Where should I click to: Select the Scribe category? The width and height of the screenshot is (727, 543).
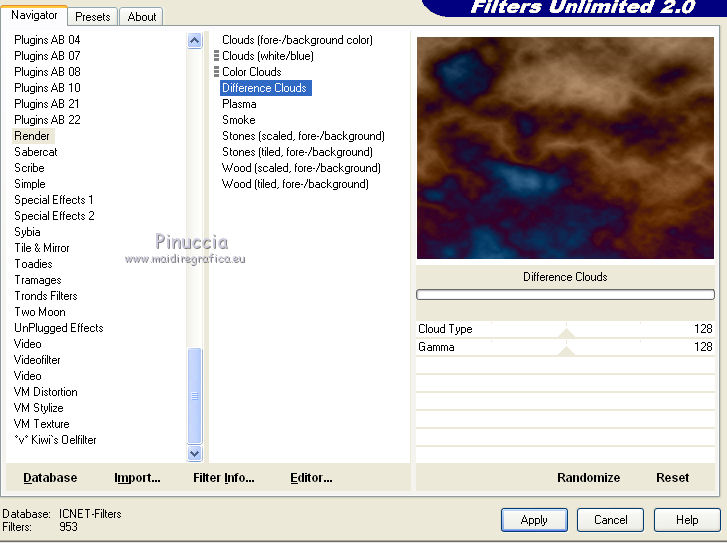coord(29,168)
